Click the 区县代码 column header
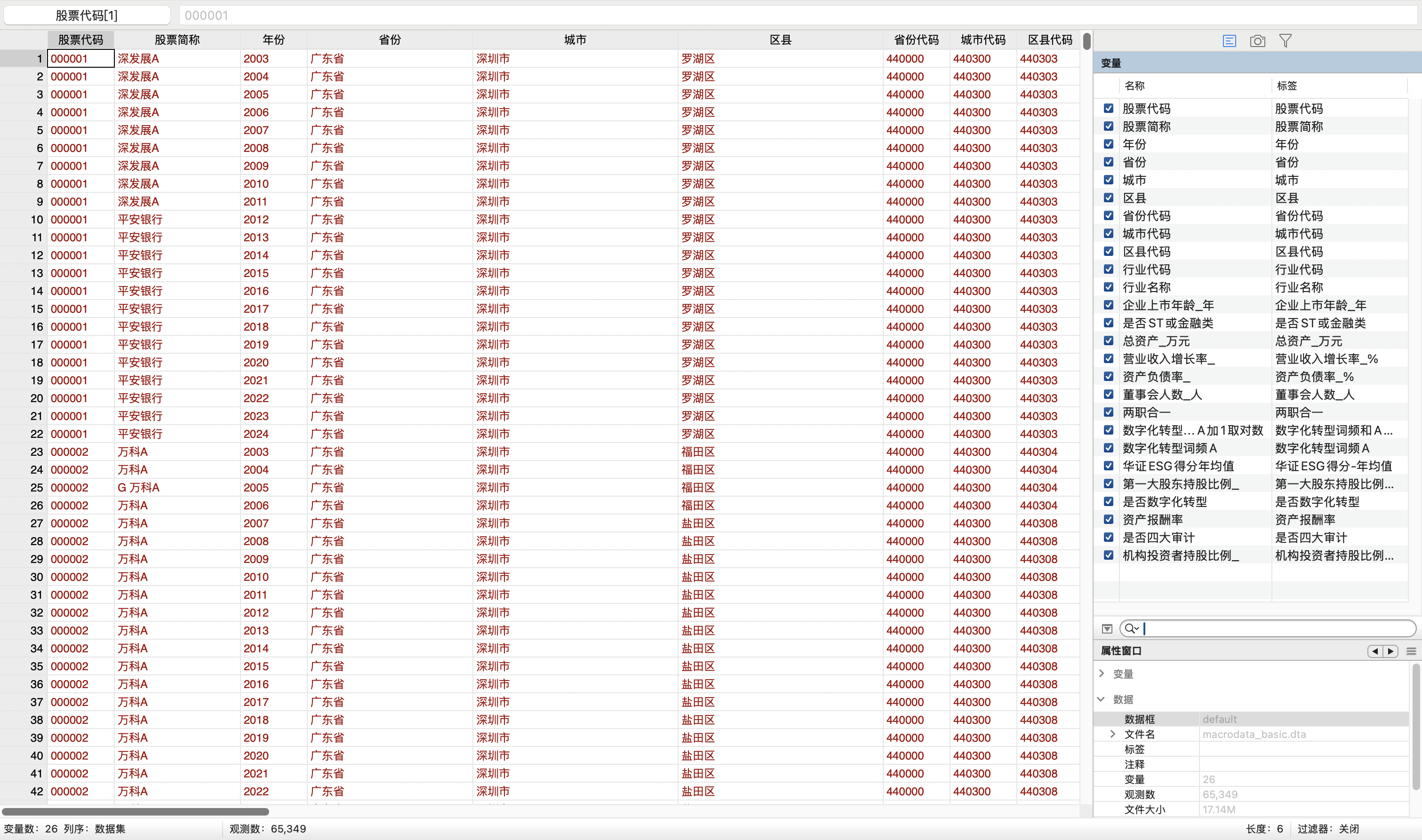This screenshot has height=840, width=1422. (x=1049, y=40)
